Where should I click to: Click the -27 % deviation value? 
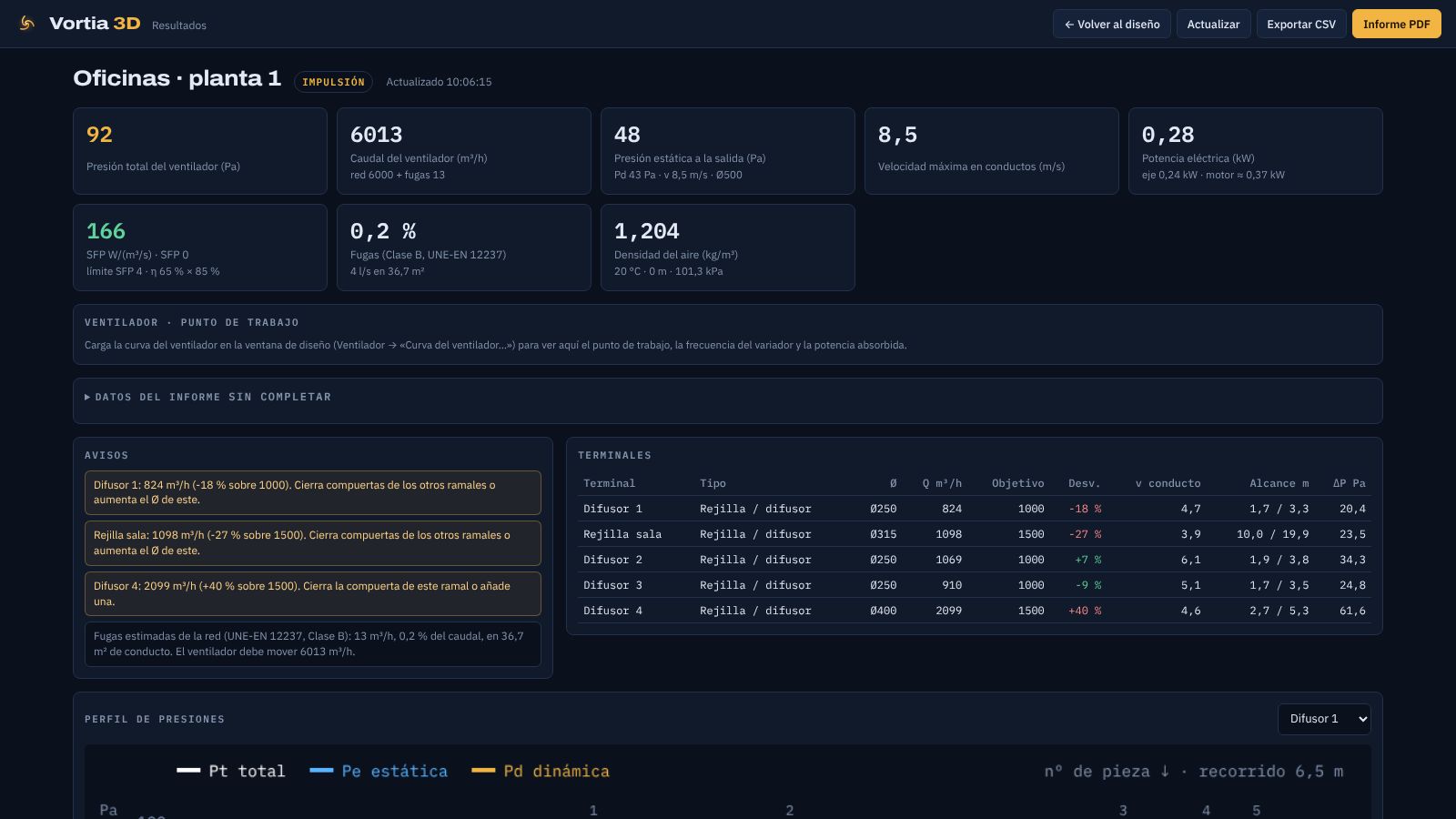[x=1085, y=534]
